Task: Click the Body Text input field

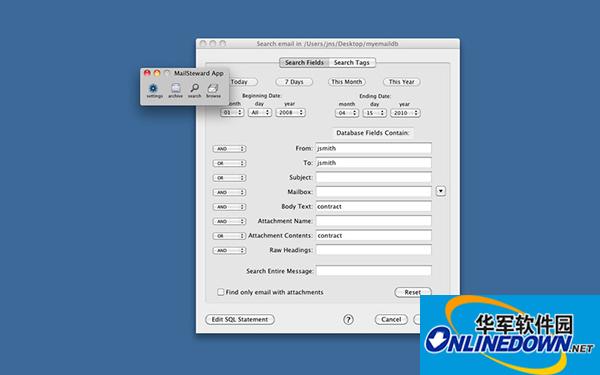Action: point(373,206)
